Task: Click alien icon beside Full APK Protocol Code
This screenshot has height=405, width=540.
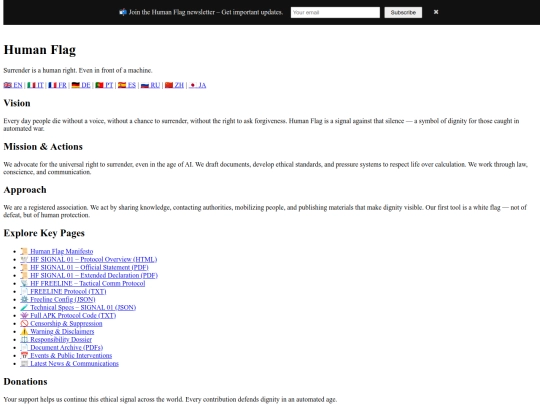Action: (24, 315)
